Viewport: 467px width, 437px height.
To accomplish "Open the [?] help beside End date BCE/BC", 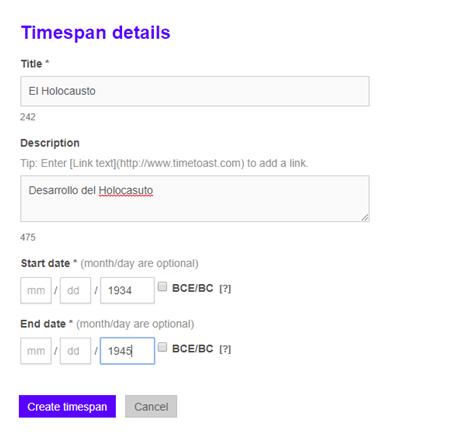I will 225,349.
